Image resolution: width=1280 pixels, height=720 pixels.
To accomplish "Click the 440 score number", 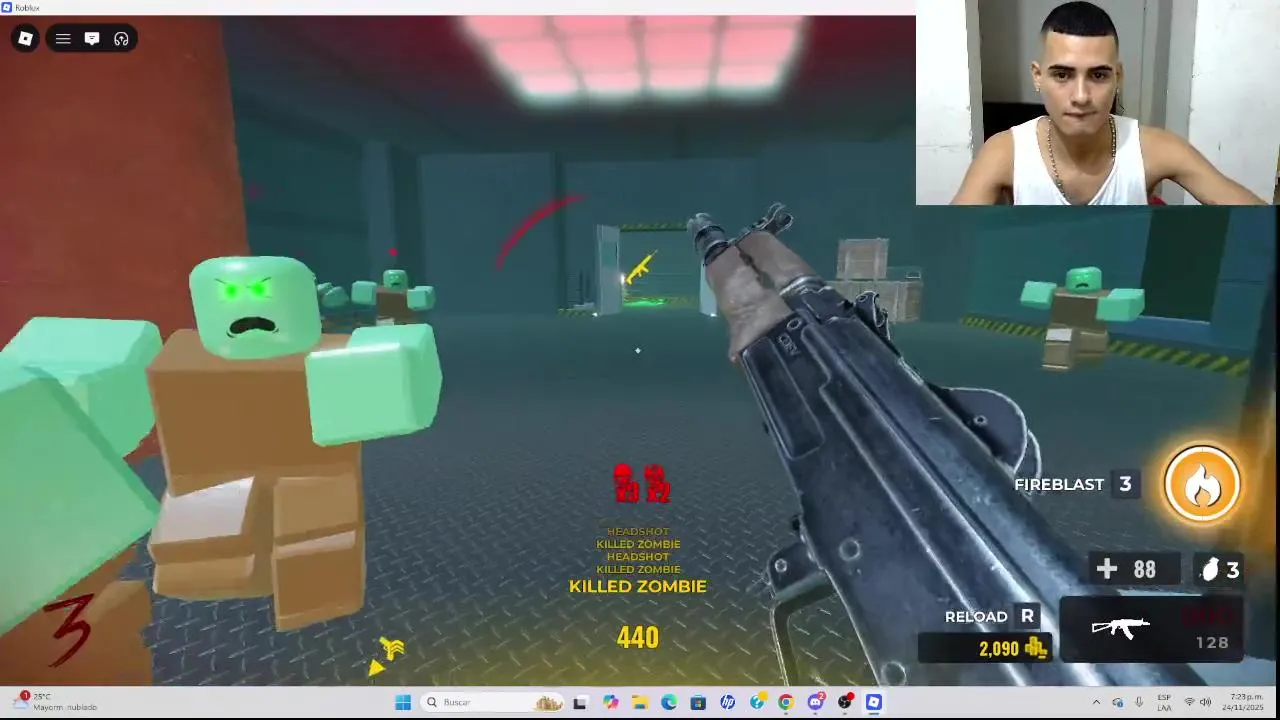I will click(638, 637).
